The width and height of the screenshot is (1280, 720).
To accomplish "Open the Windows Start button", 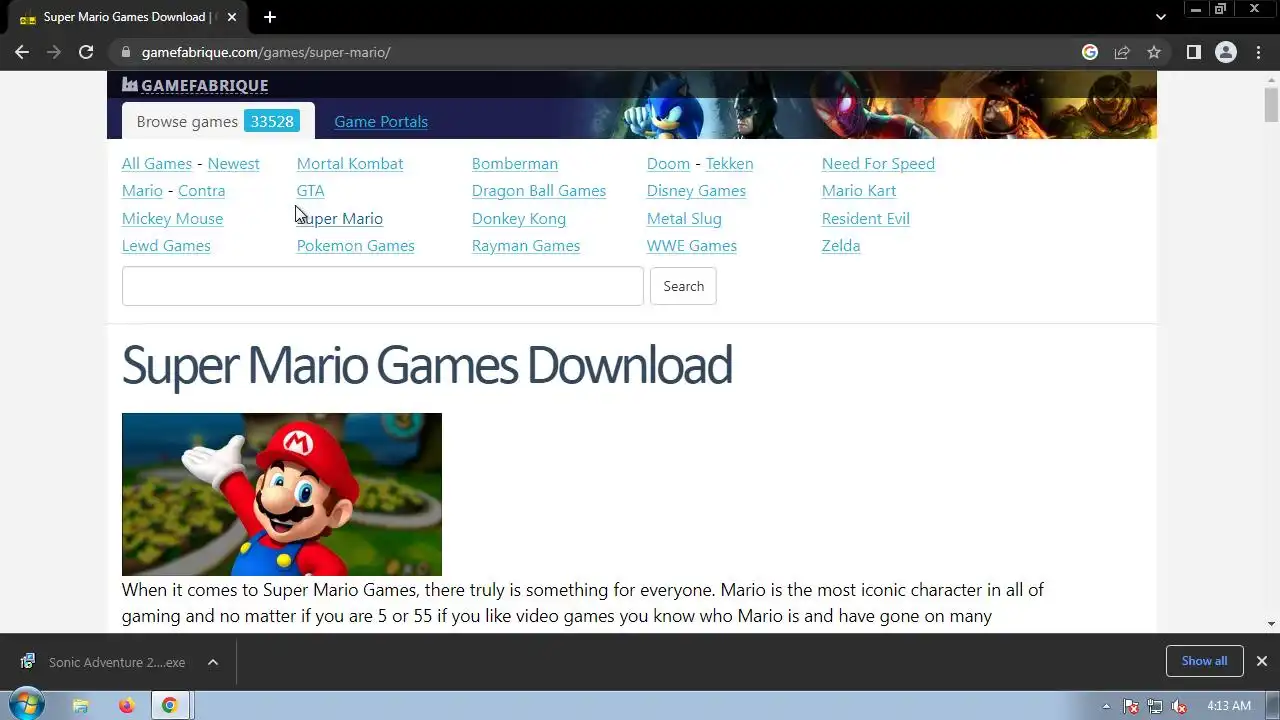I will point(26,705).
